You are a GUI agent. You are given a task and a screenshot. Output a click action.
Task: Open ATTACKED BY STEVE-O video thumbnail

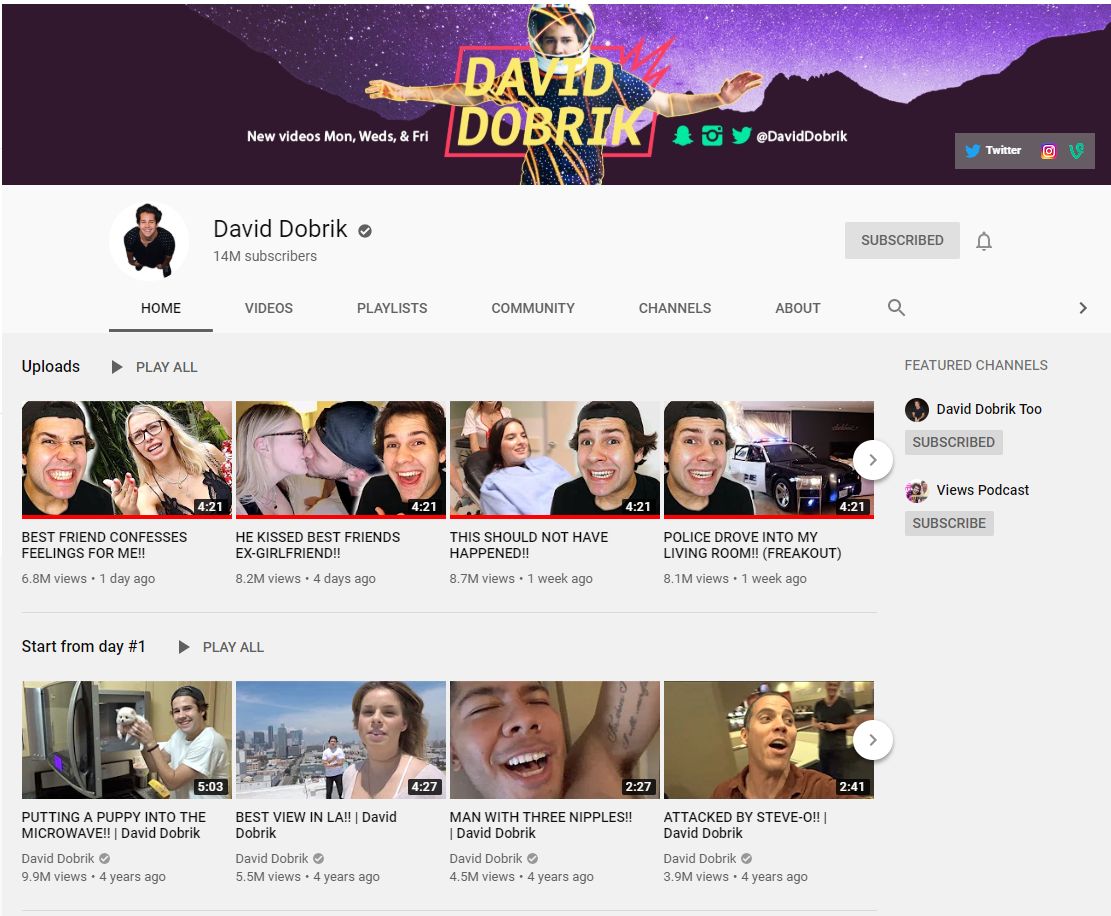tap(769, 740)
